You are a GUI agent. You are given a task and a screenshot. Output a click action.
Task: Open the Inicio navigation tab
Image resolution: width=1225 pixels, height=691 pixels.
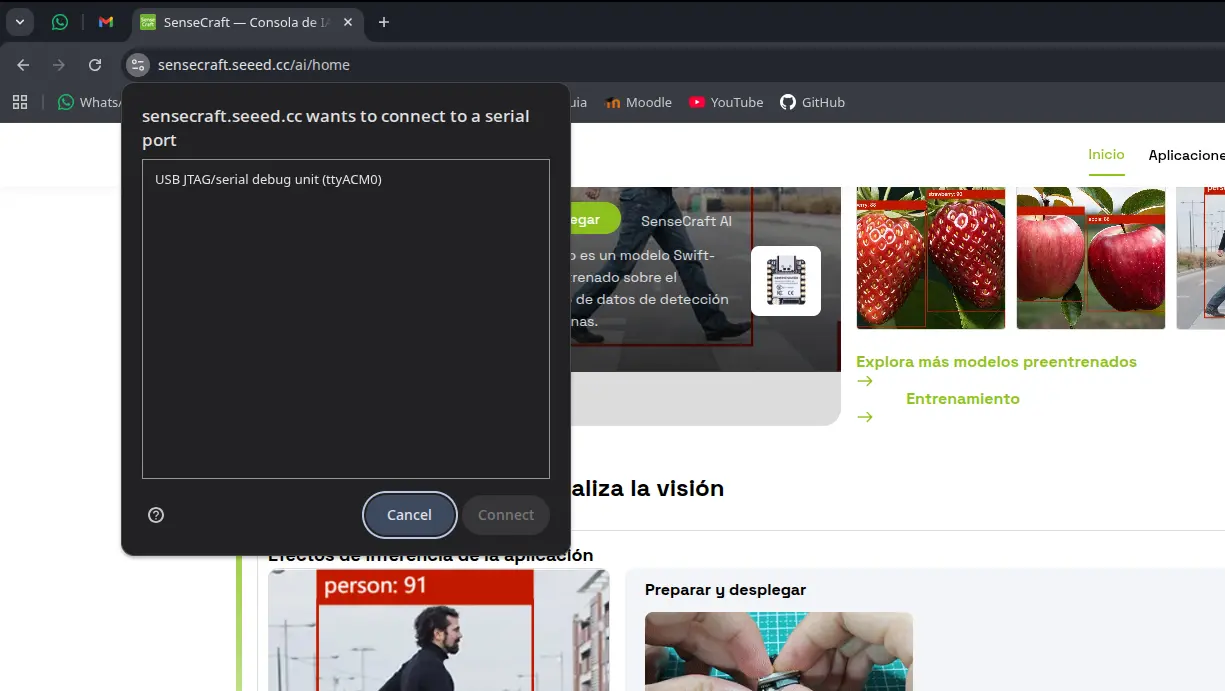pyautogui.click(x=1106, y=155)
